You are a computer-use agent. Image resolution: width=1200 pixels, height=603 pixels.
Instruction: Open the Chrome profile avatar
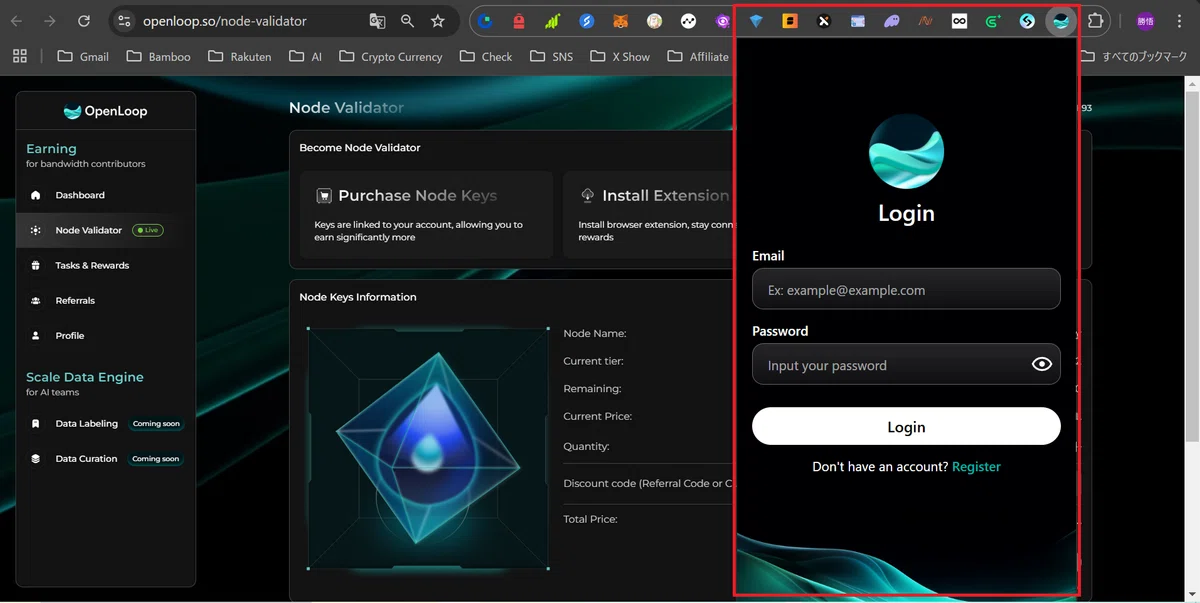1146,21
